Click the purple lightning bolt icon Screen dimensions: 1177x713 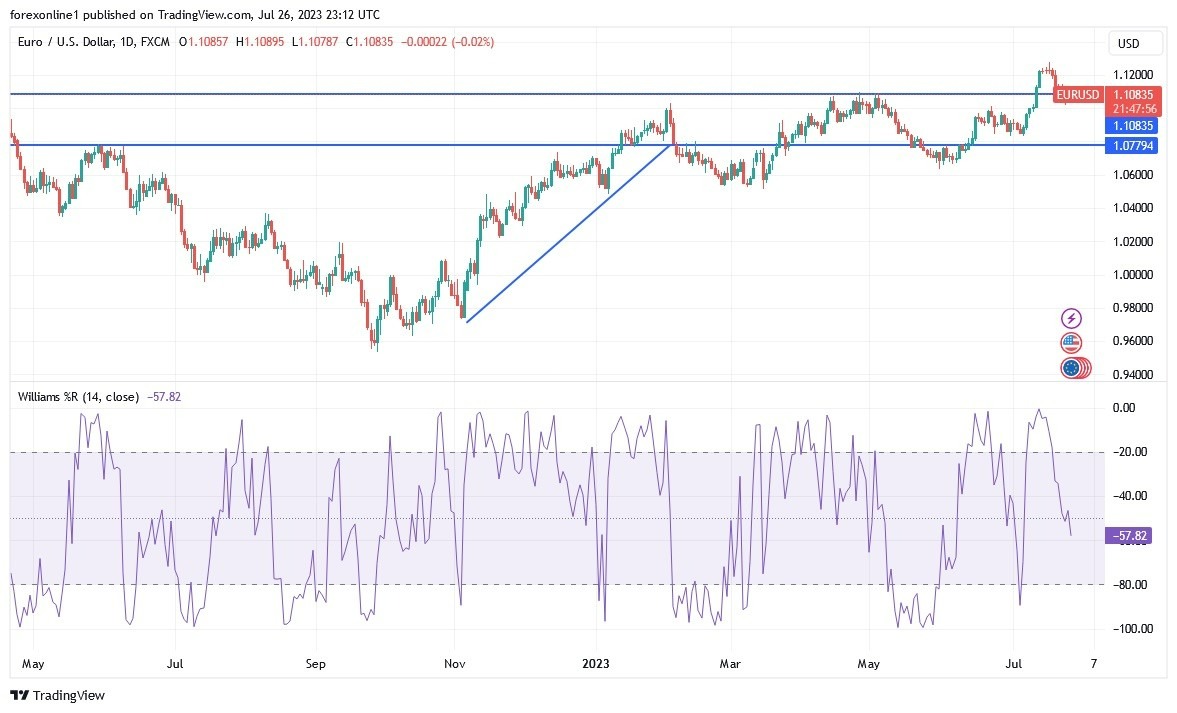click(1072, 319)
